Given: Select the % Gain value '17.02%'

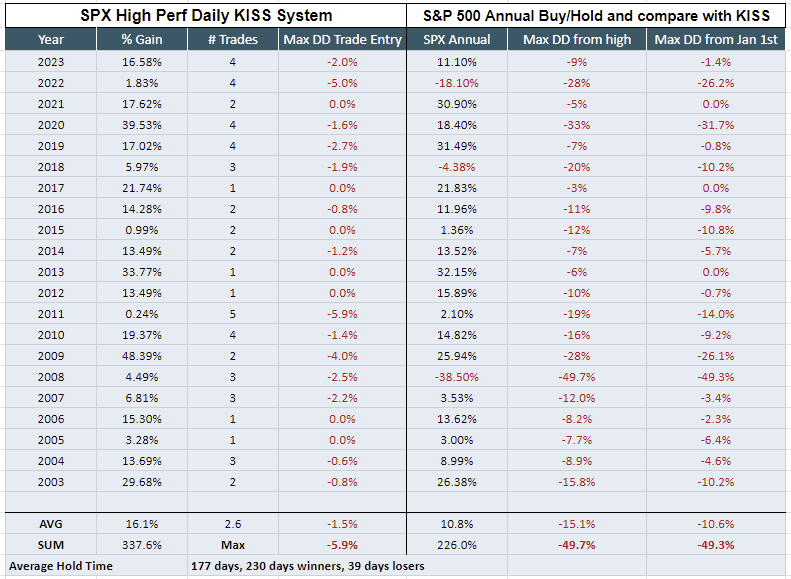Looking at the screenshot, I should [142, 146].
